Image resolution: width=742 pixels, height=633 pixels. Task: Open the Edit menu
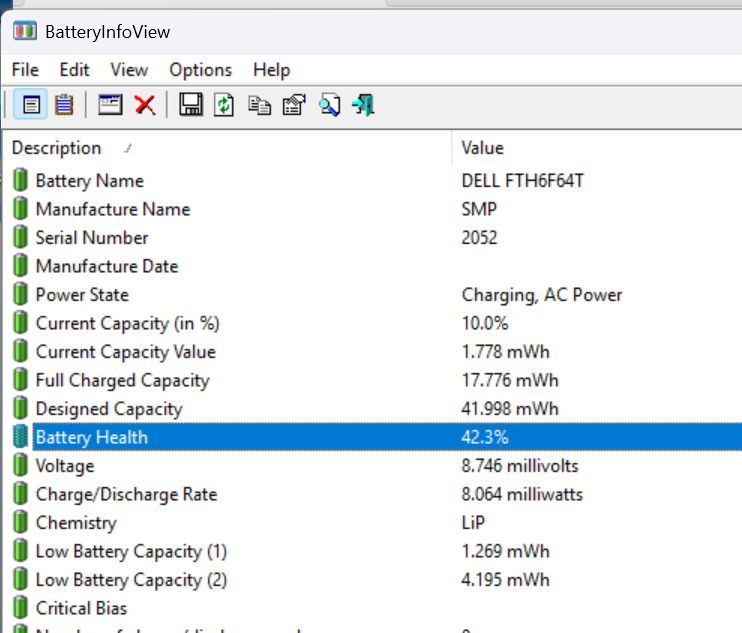click(74, 70)
